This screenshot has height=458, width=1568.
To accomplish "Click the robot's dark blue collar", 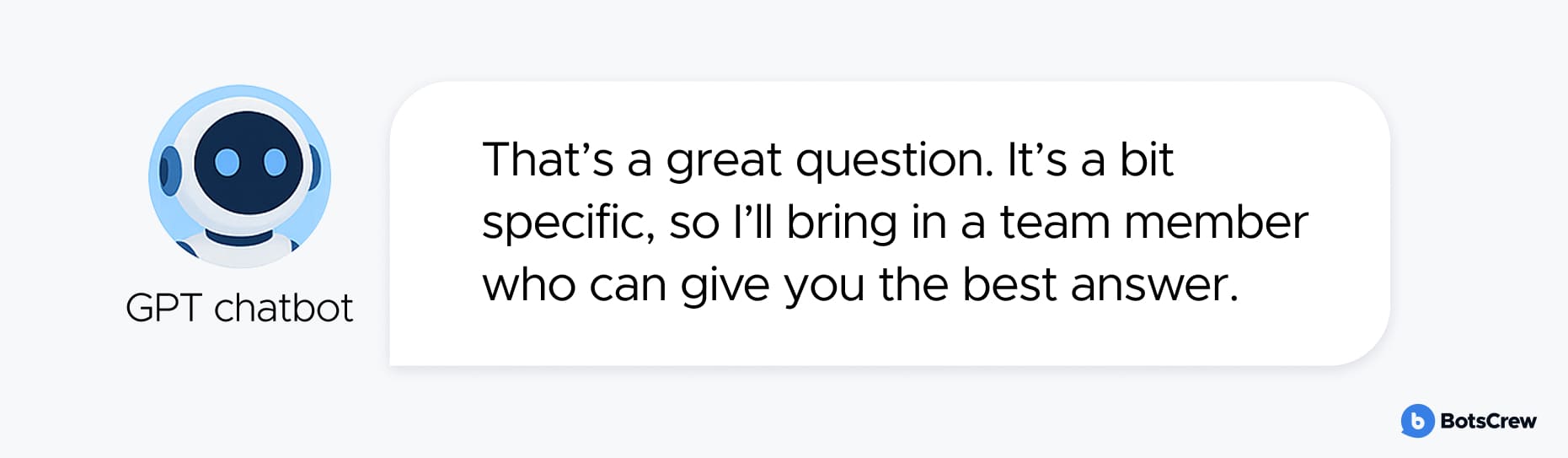I will (239, 236).
